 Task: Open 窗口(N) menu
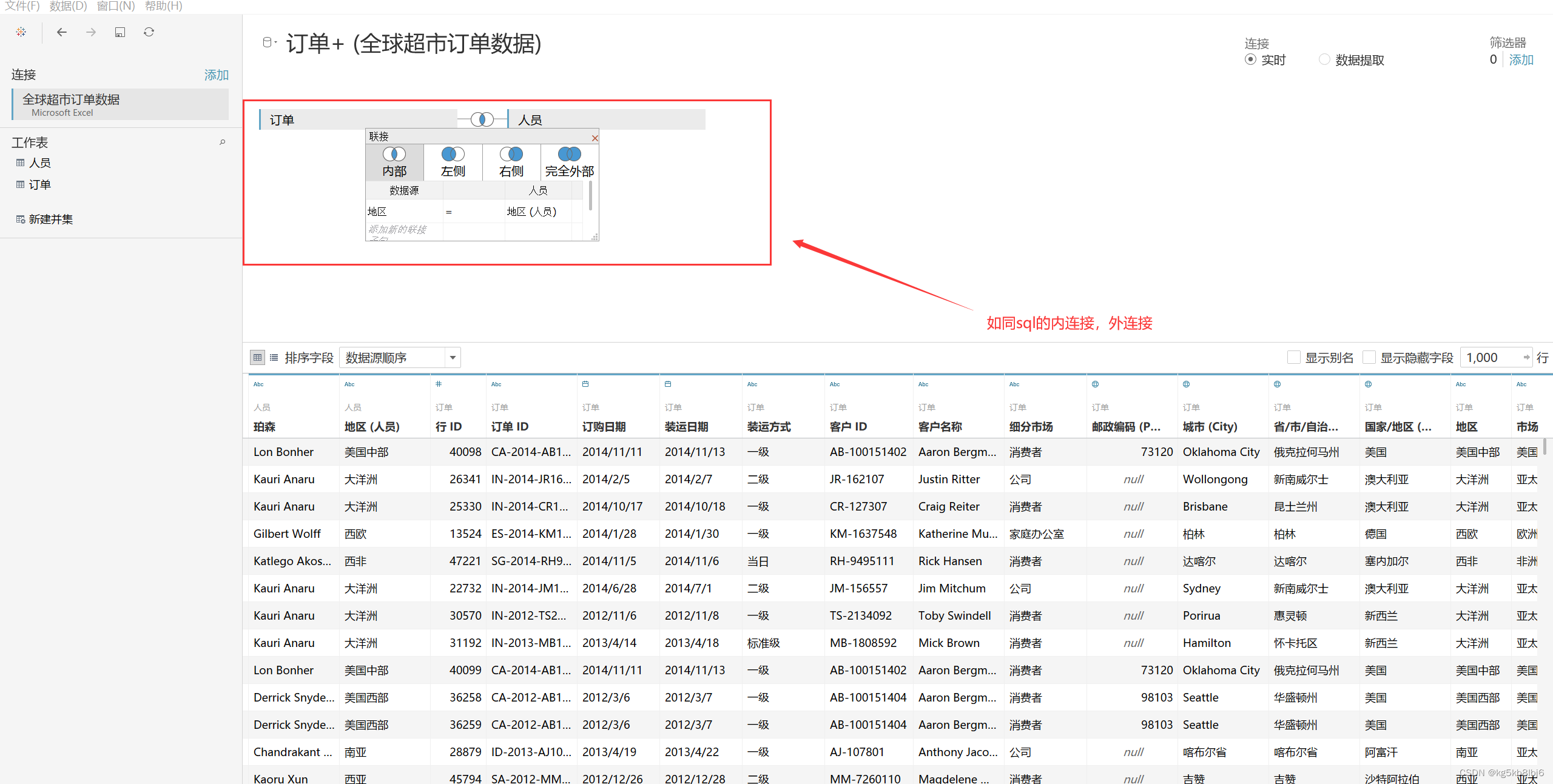pyautogui.click(x=115, y=6)
